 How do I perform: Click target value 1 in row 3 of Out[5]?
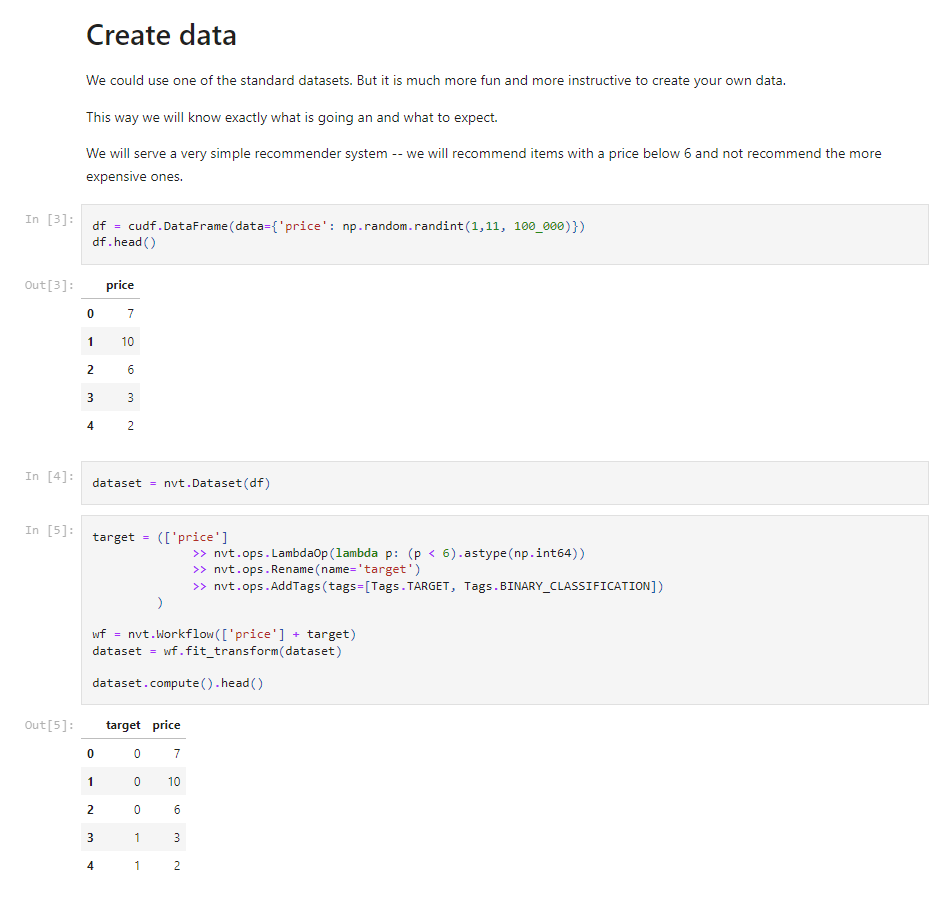point(137,838)
